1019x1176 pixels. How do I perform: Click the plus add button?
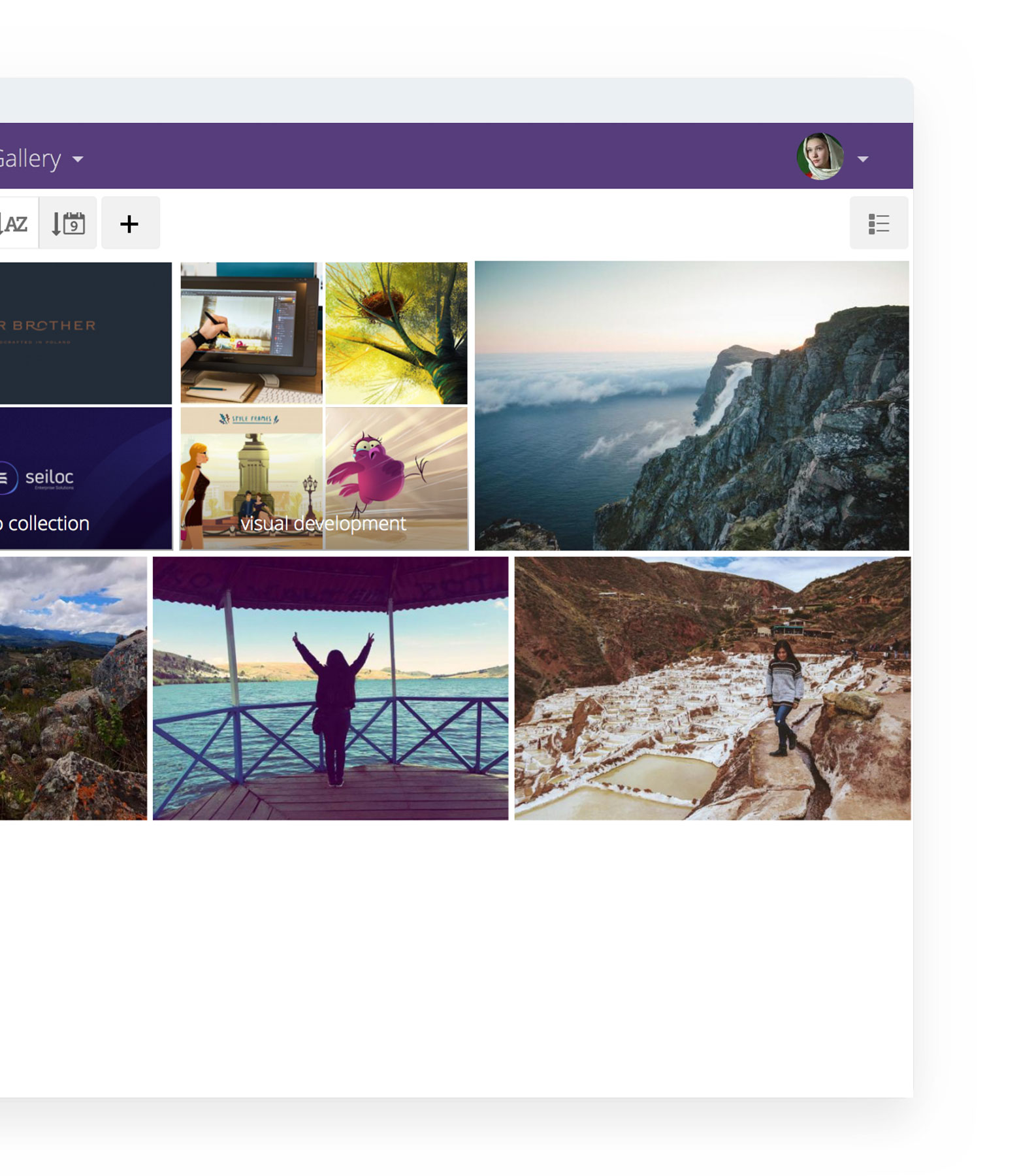(x=130, y=223)
